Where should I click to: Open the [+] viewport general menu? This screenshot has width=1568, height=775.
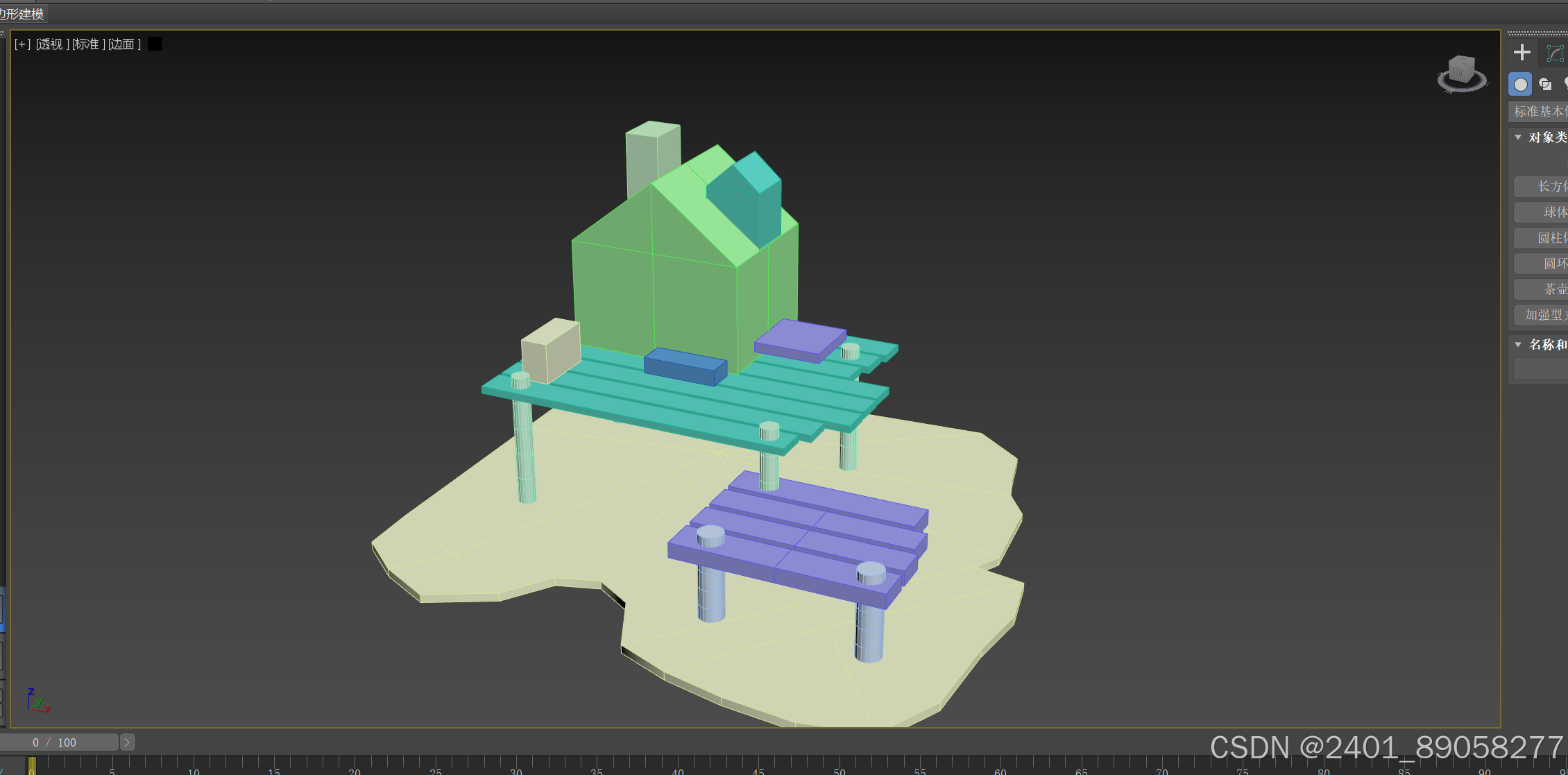click(x=22, y=44)
